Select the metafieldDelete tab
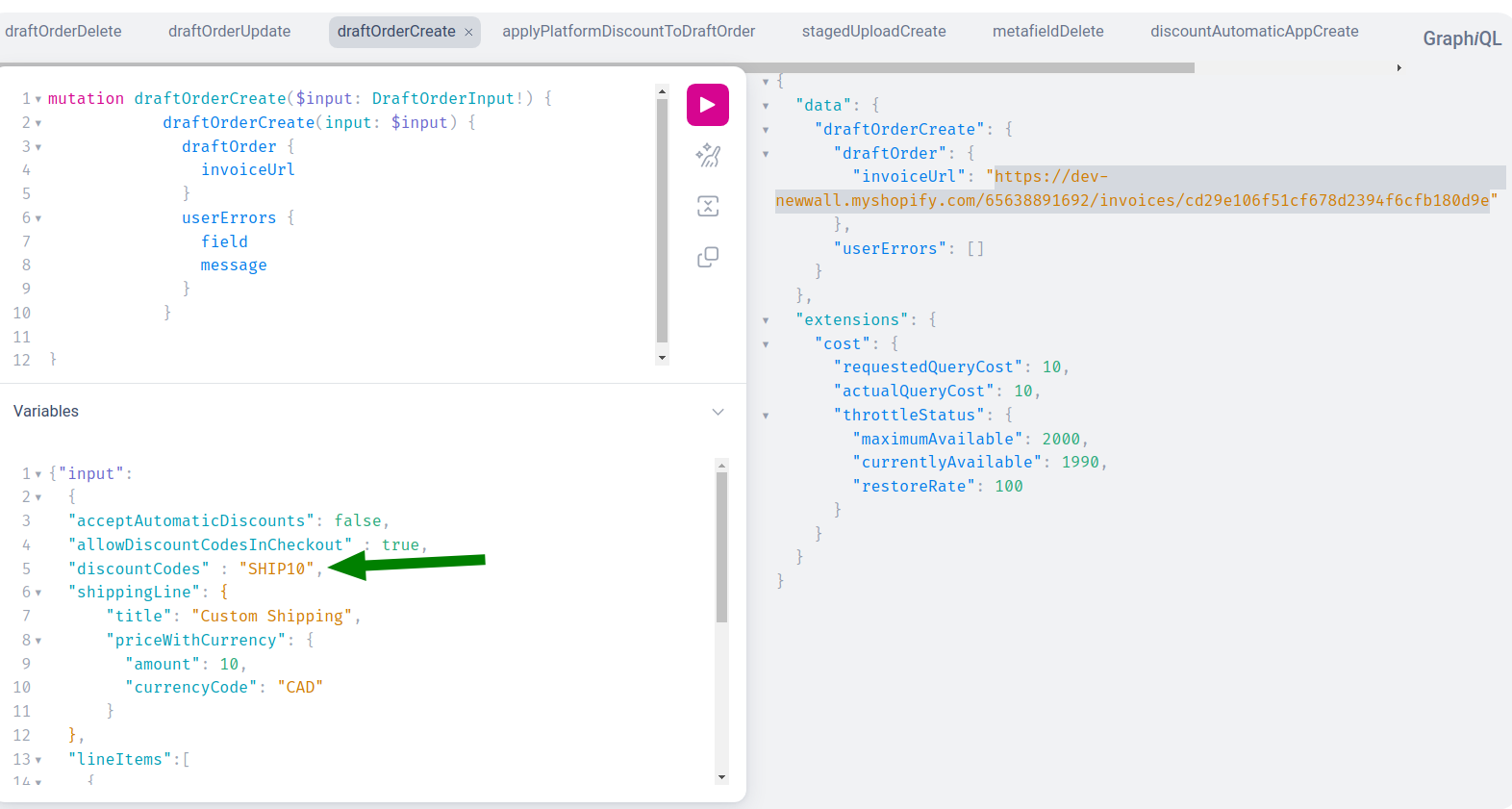Screen dimensions: 1512x809 coord(1047,32)
